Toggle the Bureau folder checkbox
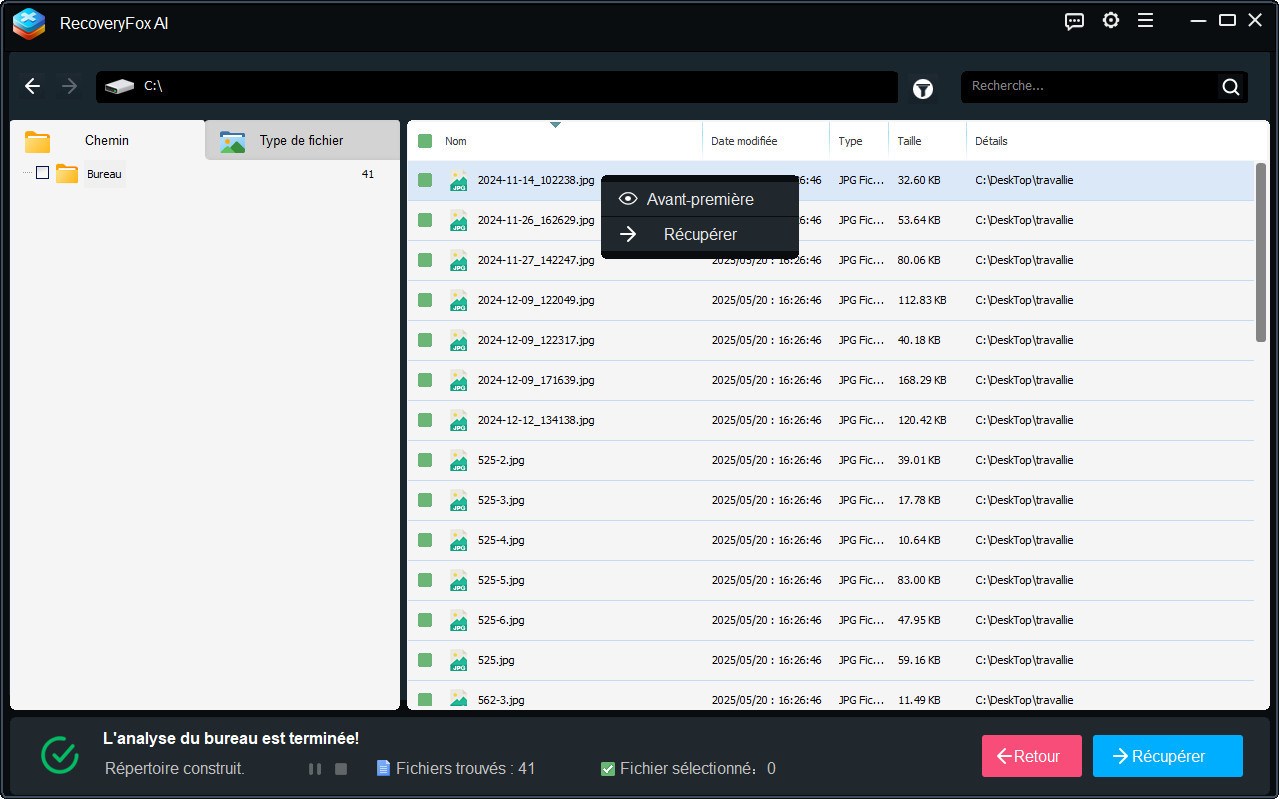This screenshot has width=1279, height=799. pos(42,173)
